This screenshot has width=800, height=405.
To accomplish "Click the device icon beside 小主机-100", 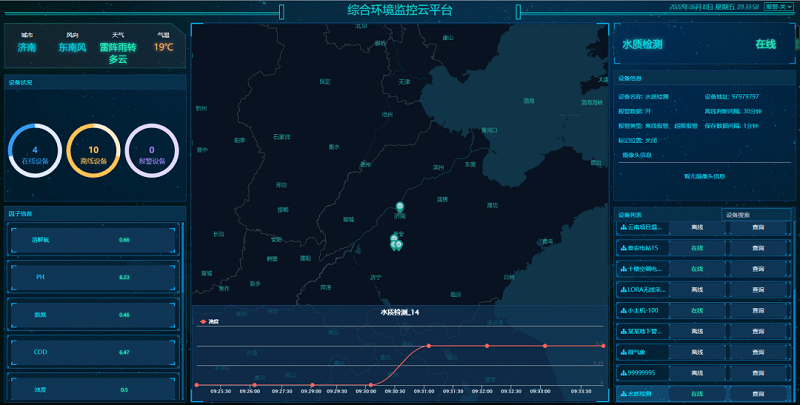I will 624,310.
